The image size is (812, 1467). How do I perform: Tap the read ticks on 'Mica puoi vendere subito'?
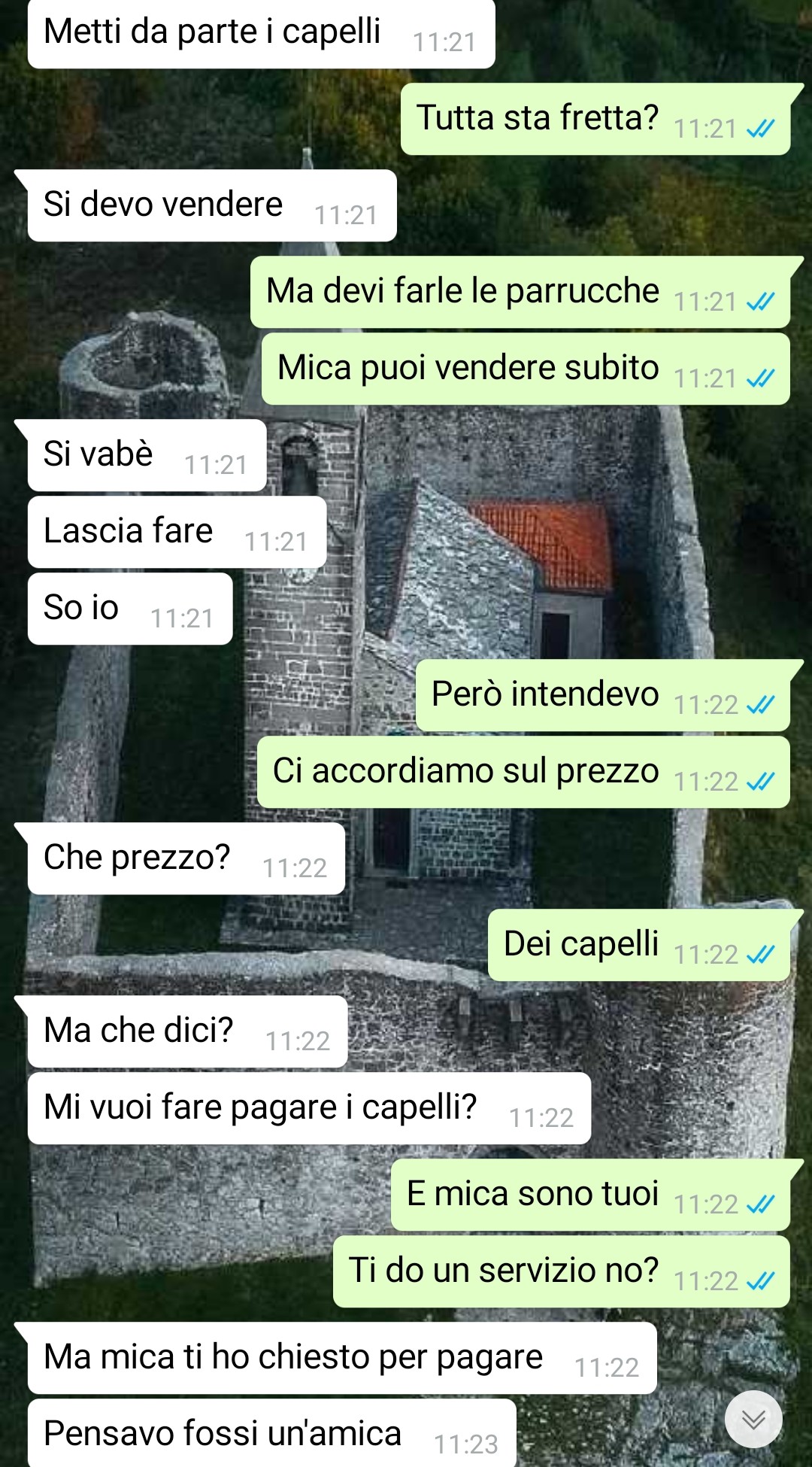coord(760,378)
